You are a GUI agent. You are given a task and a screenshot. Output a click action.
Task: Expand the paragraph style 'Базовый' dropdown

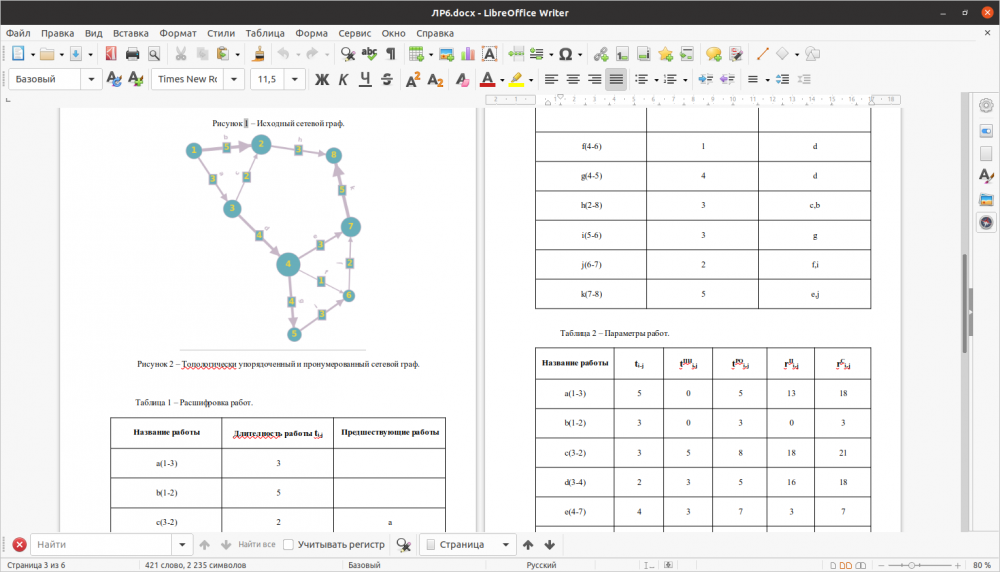tap(93, 79)
